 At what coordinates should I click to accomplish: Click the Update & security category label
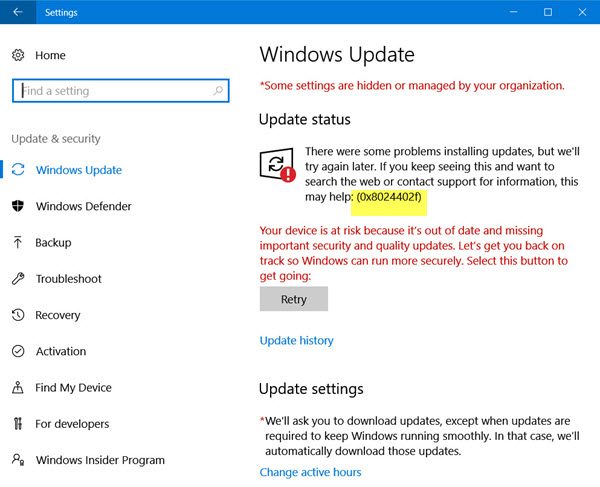[x=56, y=138]
